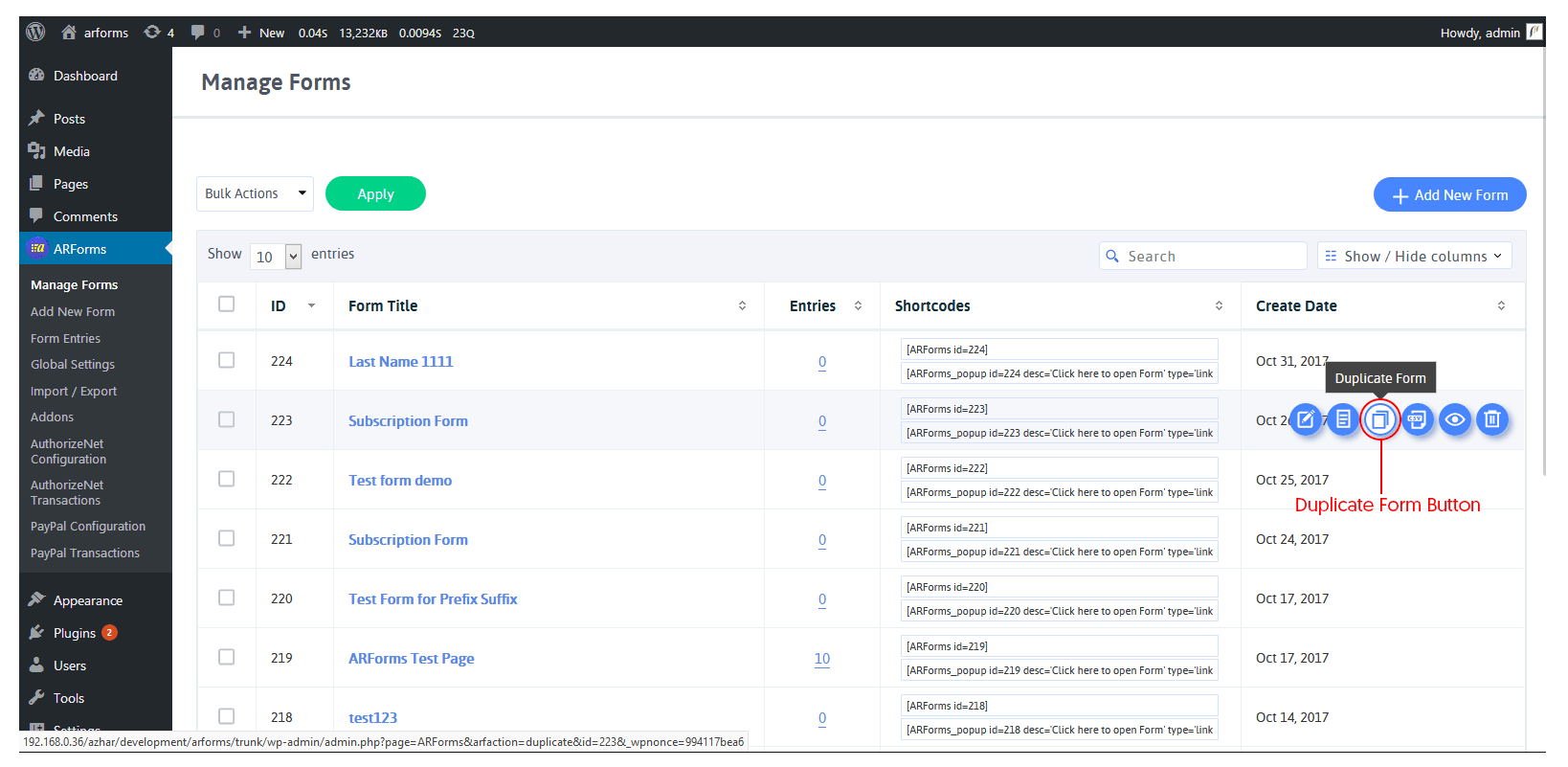Click the edit pencil icon in row 223
This screenshot has width=1568, height=767.
(1305, 419)
